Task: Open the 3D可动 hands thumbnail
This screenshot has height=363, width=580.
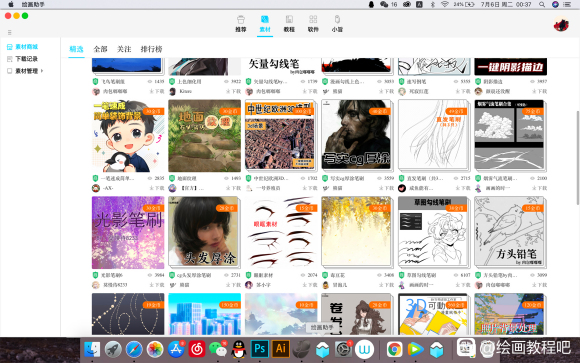Action: 434,314
